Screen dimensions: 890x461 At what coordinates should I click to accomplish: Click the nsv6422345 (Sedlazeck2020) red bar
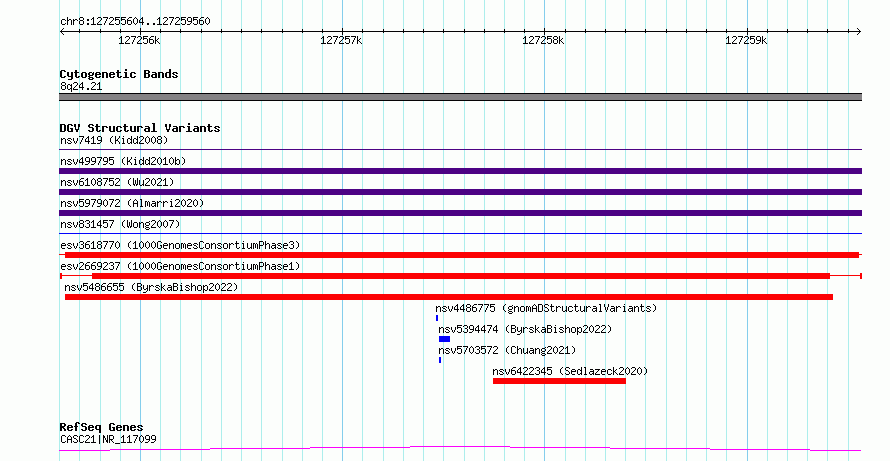(x=559, y=381)
